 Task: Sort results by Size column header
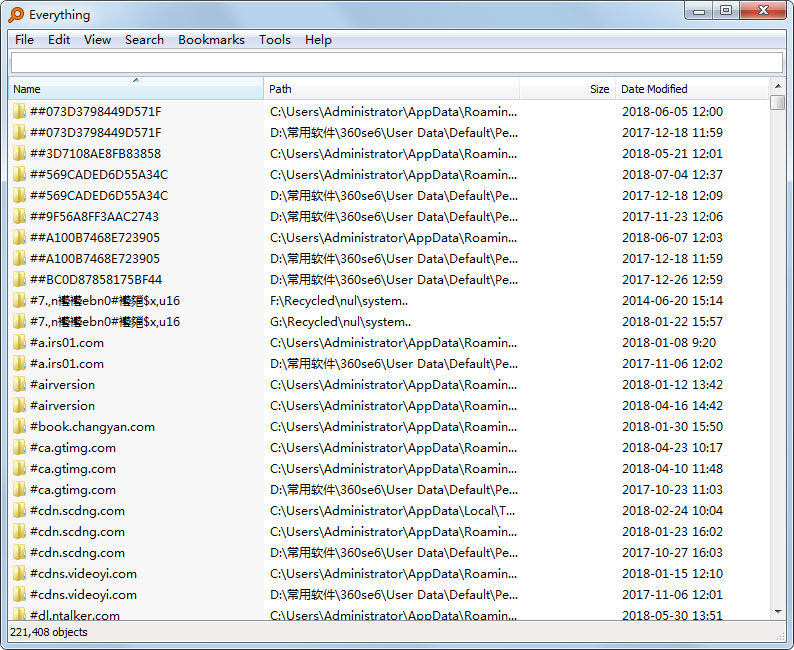coord(567,89)
